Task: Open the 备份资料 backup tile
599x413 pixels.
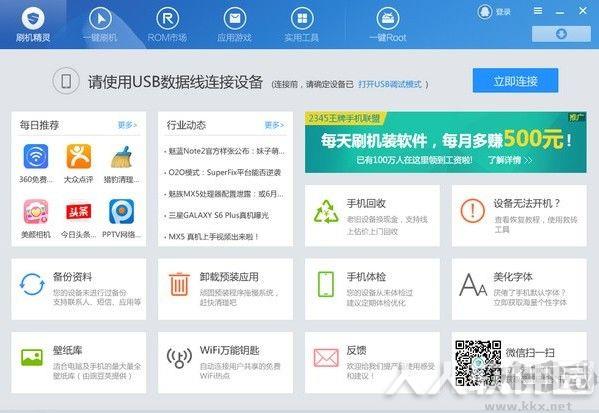Action: coord(79,289)
